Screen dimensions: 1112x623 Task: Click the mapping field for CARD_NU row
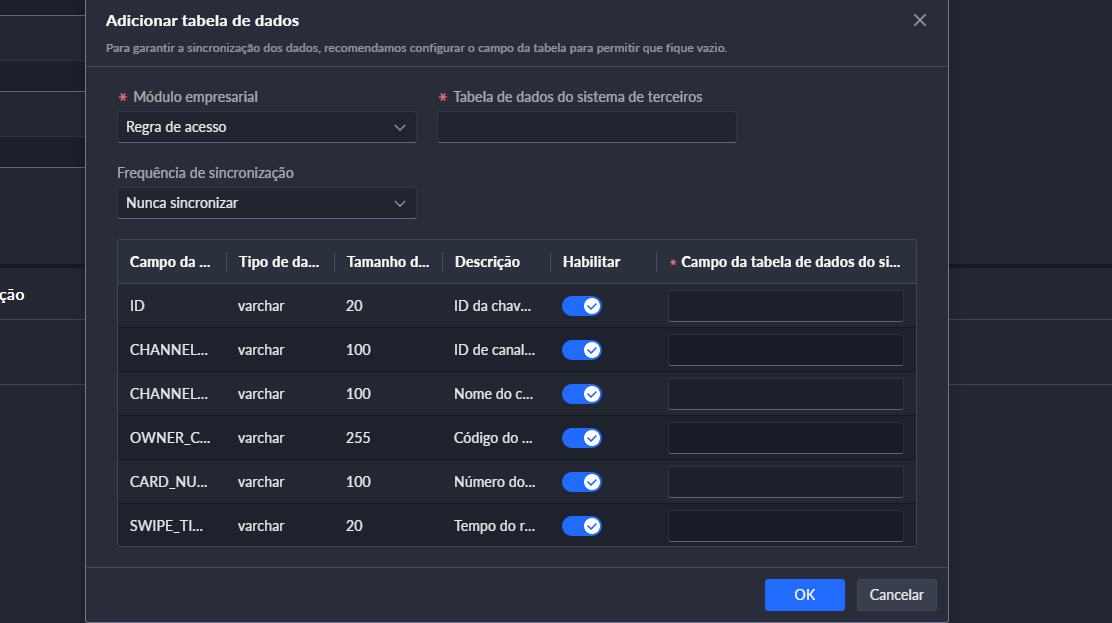[785, 482]
